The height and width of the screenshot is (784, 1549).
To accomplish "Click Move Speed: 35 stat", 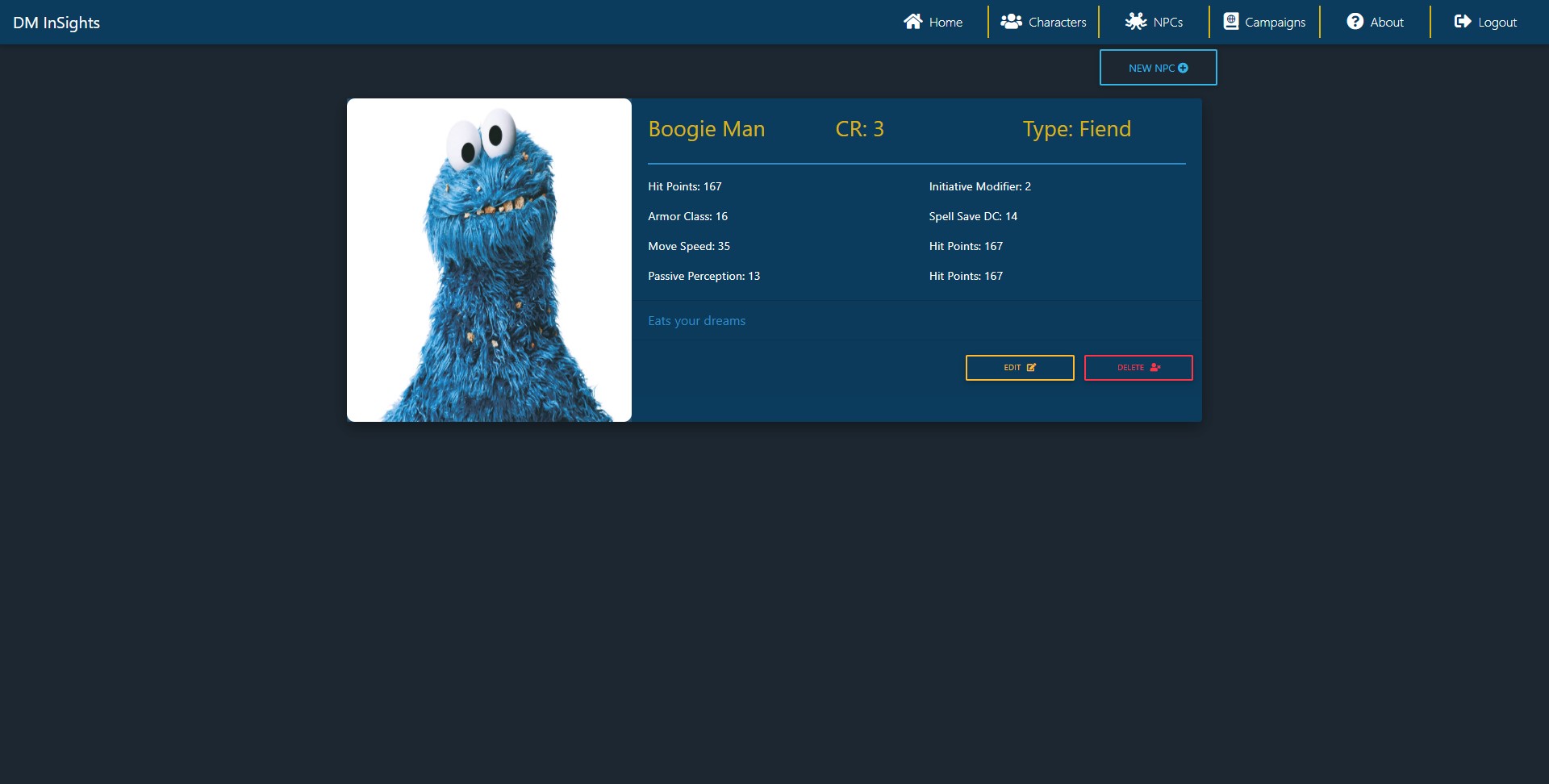I will click(689, 246).
